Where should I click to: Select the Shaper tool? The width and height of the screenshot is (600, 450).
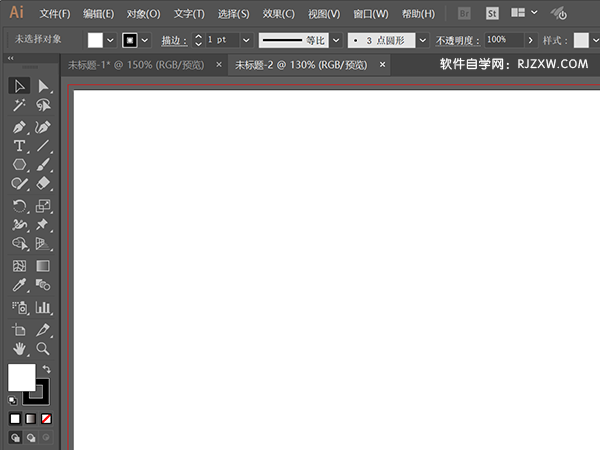[x=19, y=183]
